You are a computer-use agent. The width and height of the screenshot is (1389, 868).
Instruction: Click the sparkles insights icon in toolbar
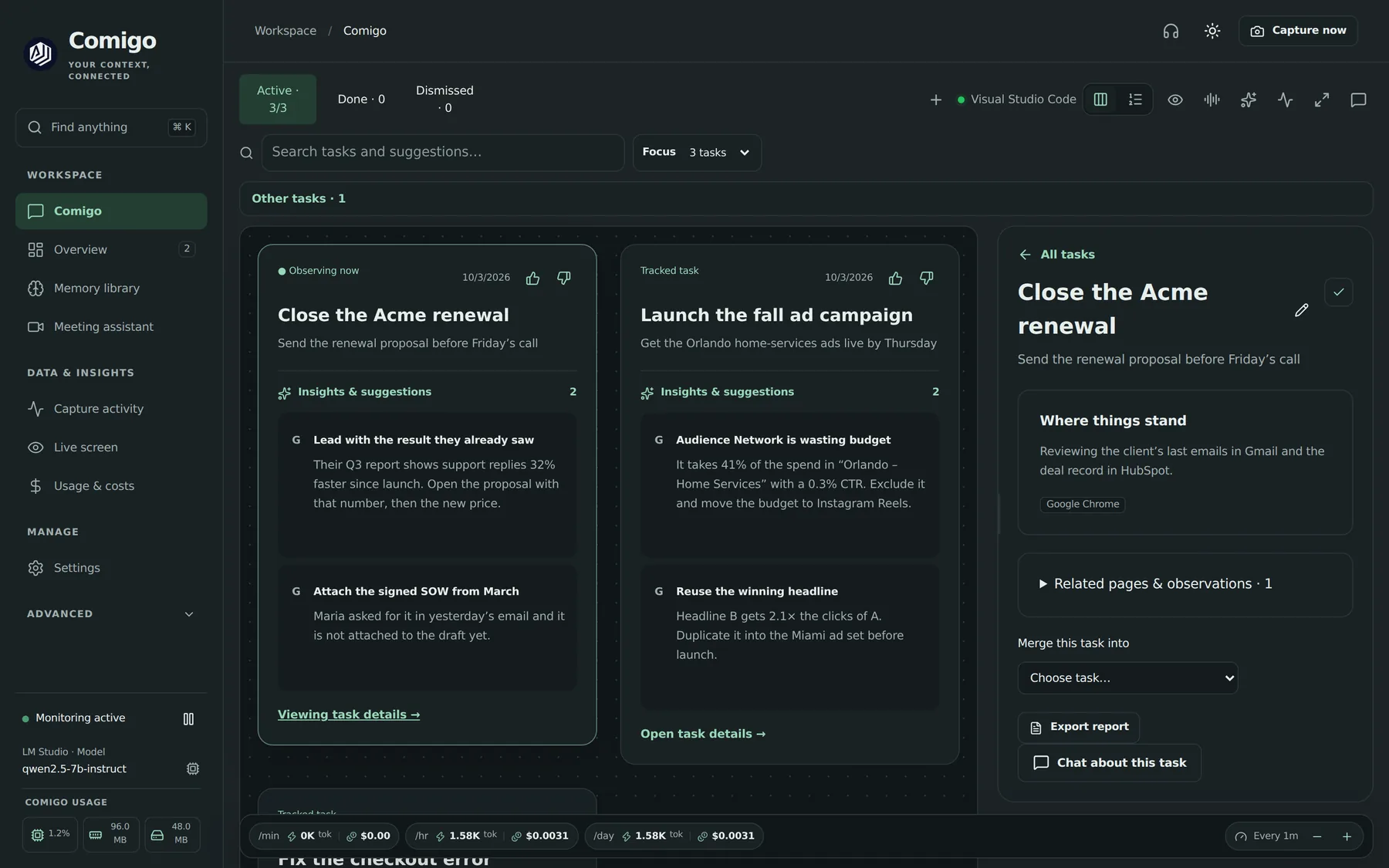point(1248,100)
